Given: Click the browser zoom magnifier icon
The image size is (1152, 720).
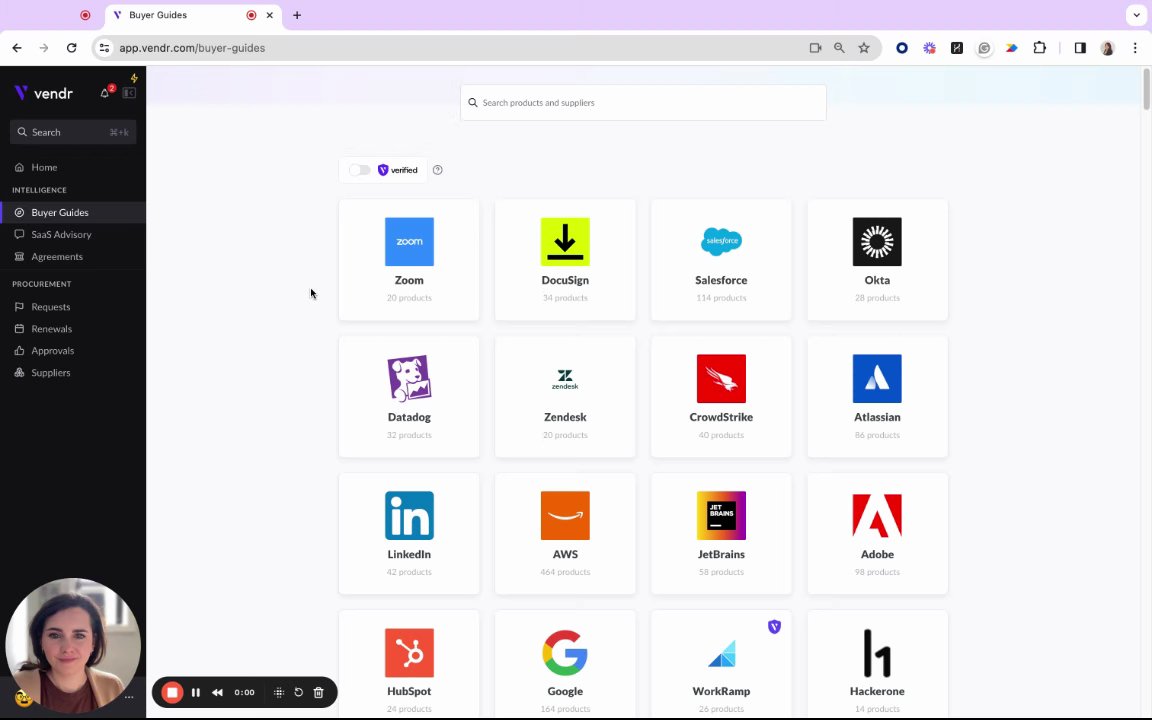Looking at the screenshot, I should [x=839, y=48].
